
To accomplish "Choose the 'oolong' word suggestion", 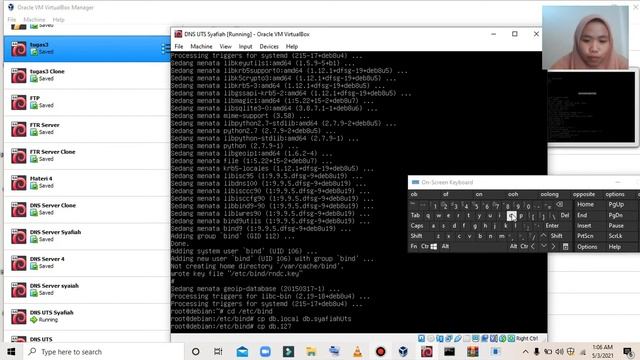I will point(549,194).
